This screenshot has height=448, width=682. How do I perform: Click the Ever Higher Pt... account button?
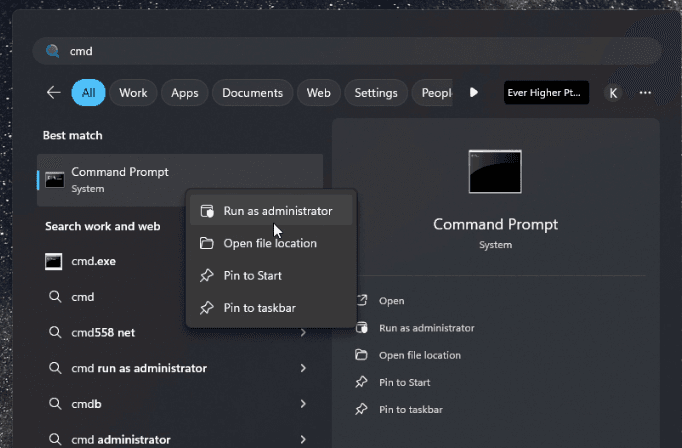[x=546, y=93]
